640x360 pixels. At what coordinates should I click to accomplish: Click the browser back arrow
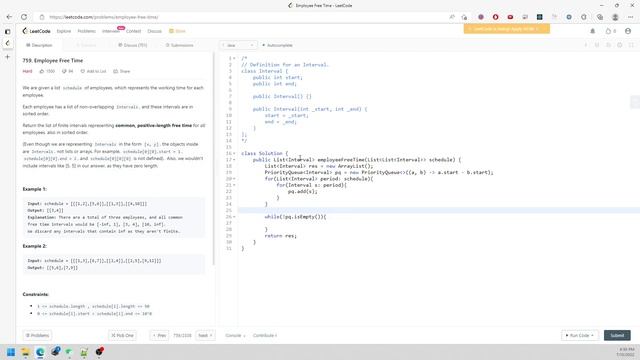pyautogui.click(x=9, y=17)
